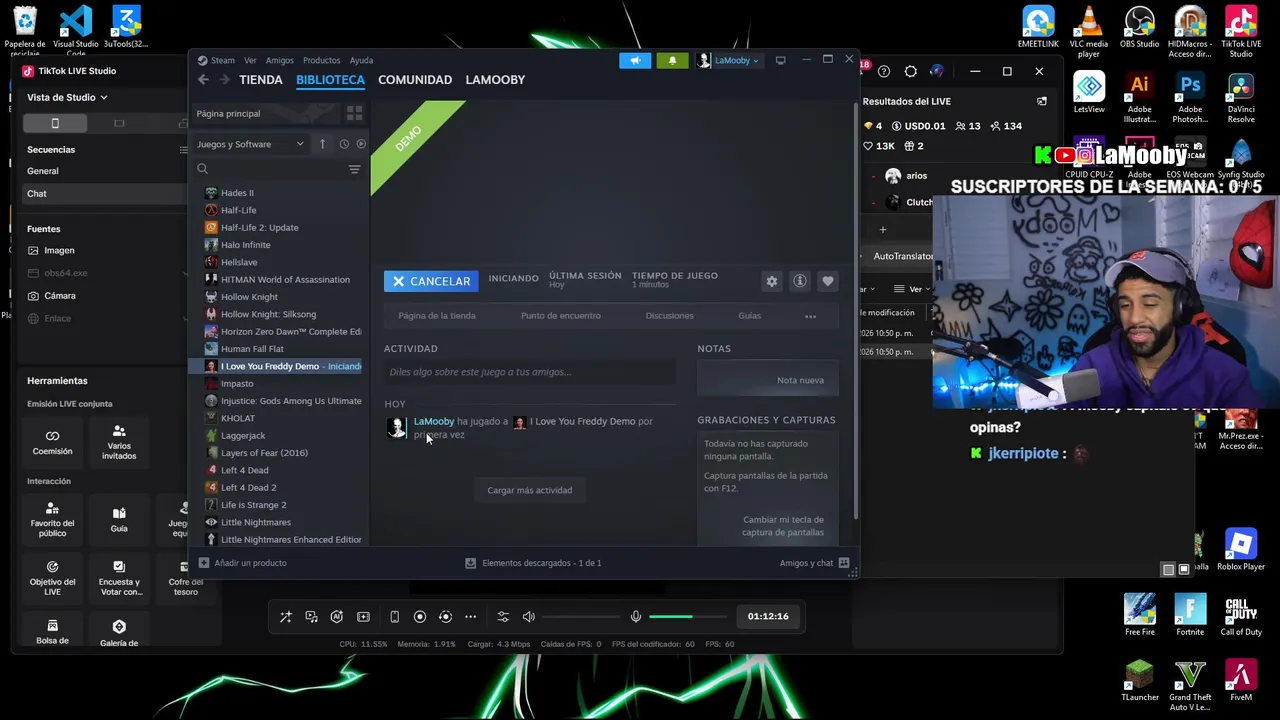Open Juegos y Software dropdown
Screen dimensions: 1280x720
(x=250, y=144)
